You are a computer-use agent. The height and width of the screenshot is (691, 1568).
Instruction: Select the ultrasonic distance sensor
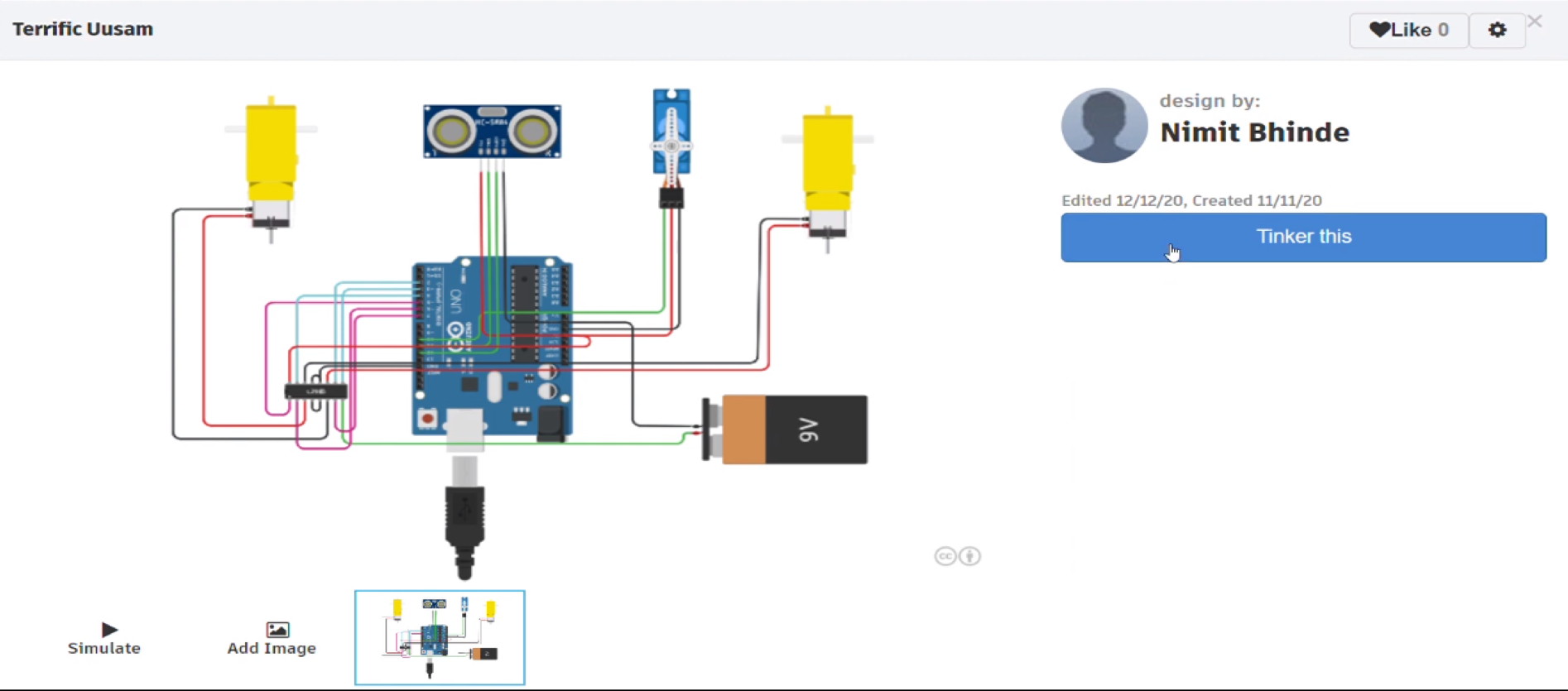(492, 132)
